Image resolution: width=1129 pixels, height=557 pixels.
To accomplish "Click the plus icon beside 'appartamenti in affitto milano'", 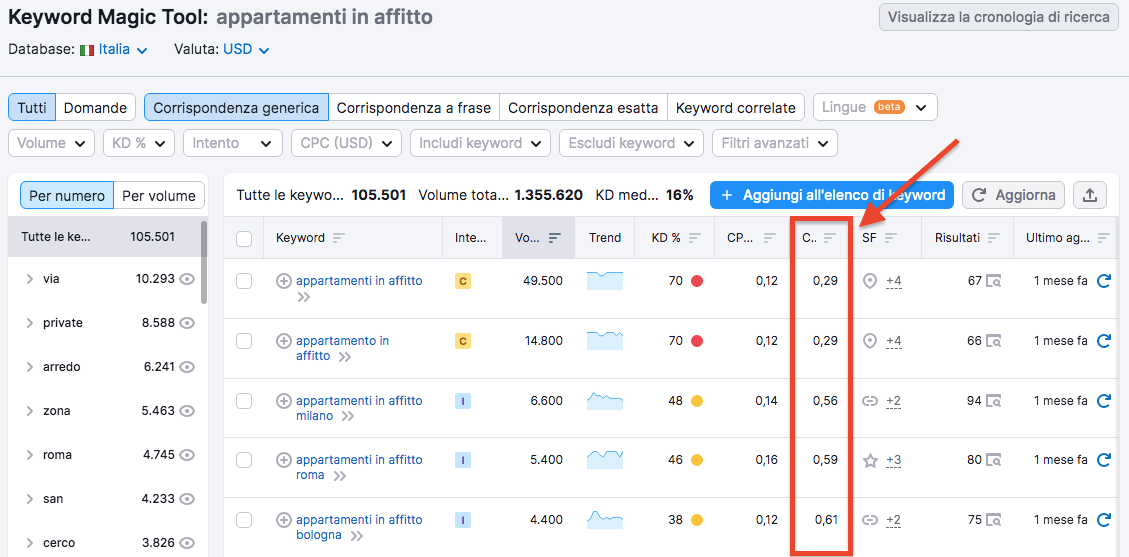I will point(284,401).
